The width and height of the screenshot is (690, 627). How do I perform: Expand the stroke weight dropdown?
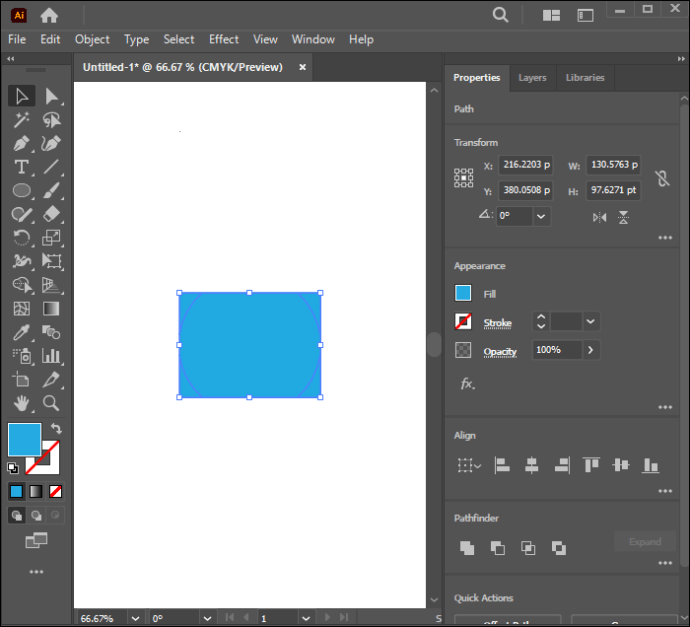coord(591,322)
